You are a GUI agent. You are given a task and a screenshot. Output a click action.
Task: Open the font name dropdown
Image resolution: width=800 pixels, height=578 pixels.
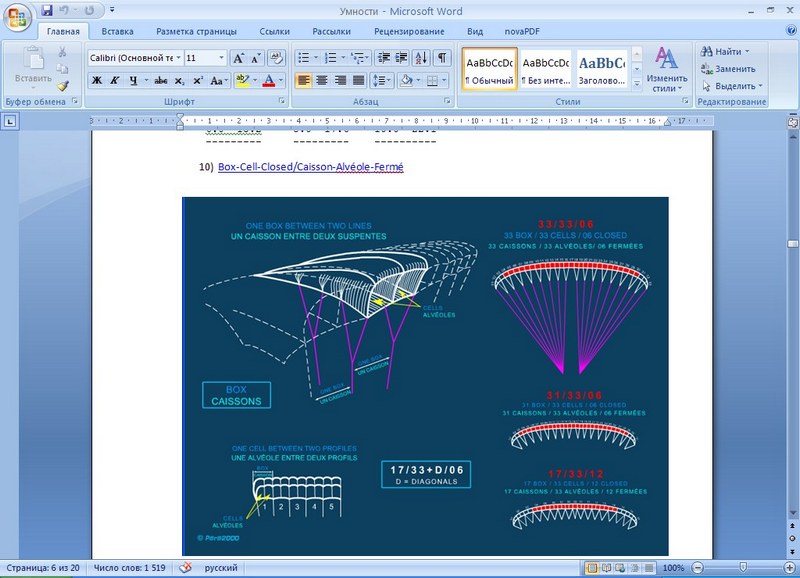178,58
